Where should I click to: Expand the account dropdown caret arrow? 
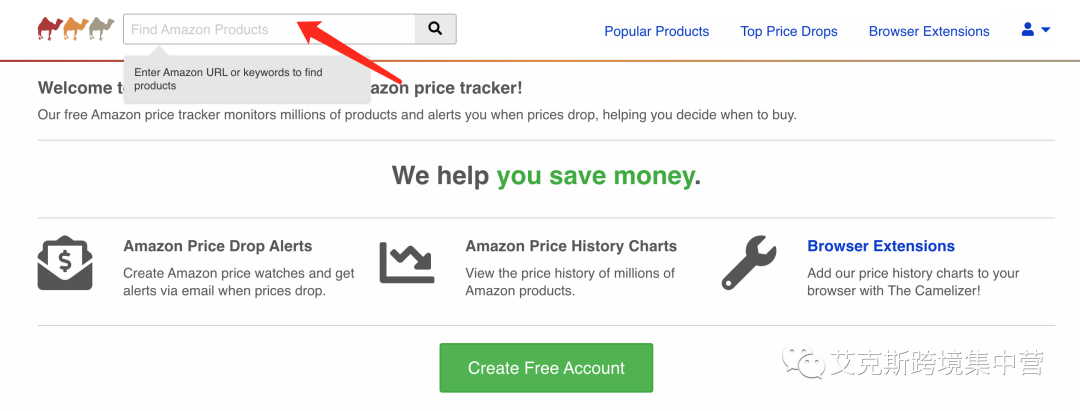coord(1045,30)
